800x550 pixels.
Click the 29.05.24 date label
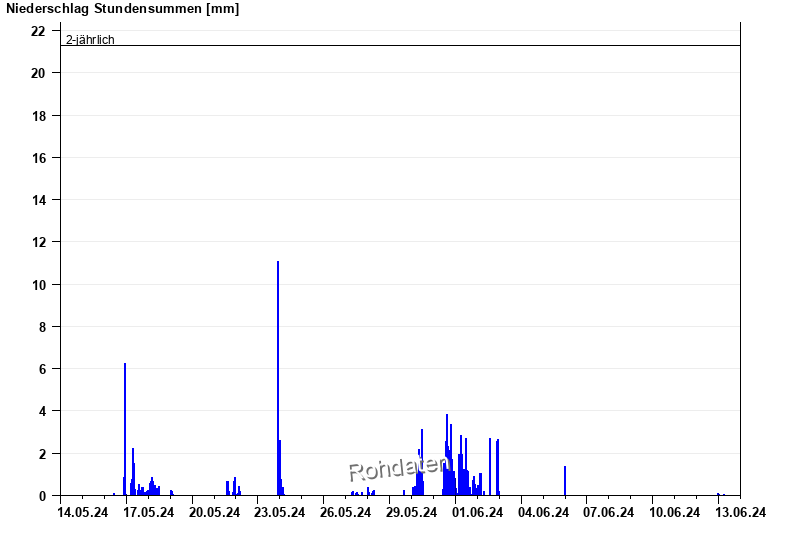point(412,513)
